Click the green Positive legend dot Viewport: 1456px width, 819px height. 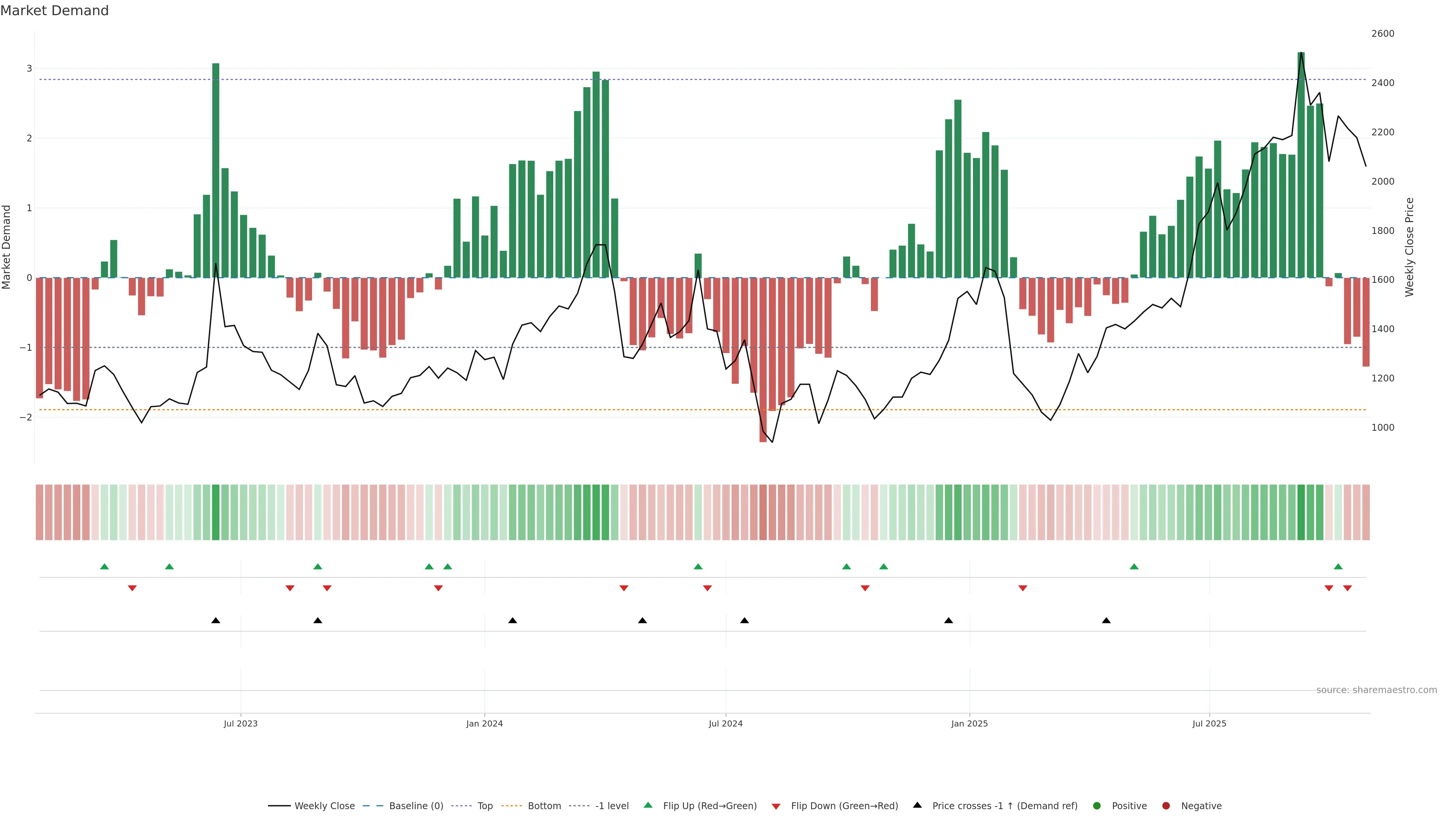(x=1097, y=805)
